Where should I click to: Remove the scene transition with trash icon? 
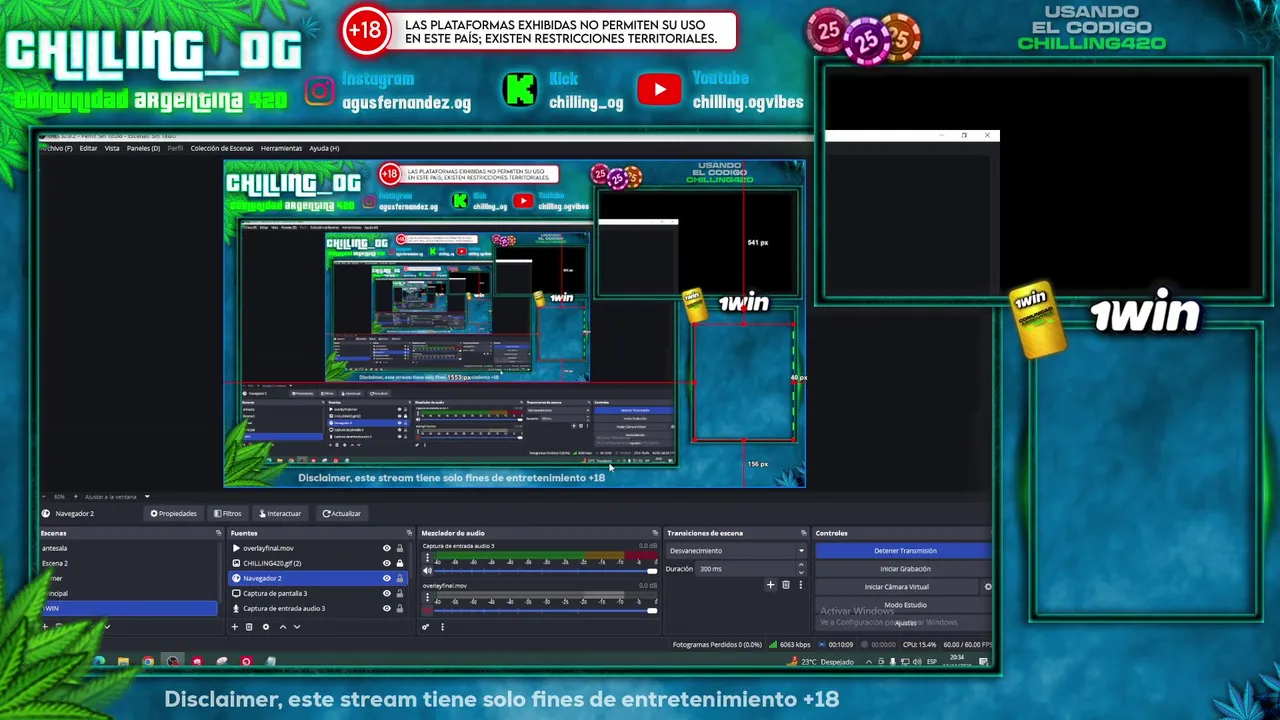click(785, 585)
